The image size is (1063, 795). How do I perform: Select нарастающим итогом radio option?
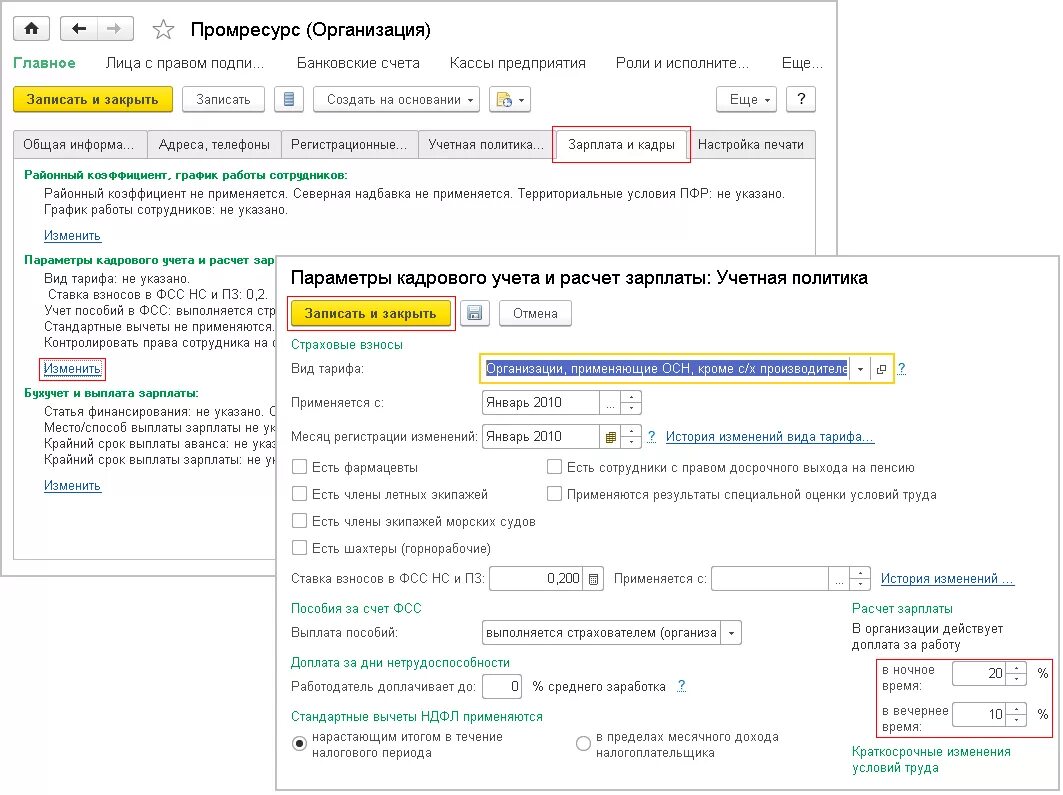[299, 743]
